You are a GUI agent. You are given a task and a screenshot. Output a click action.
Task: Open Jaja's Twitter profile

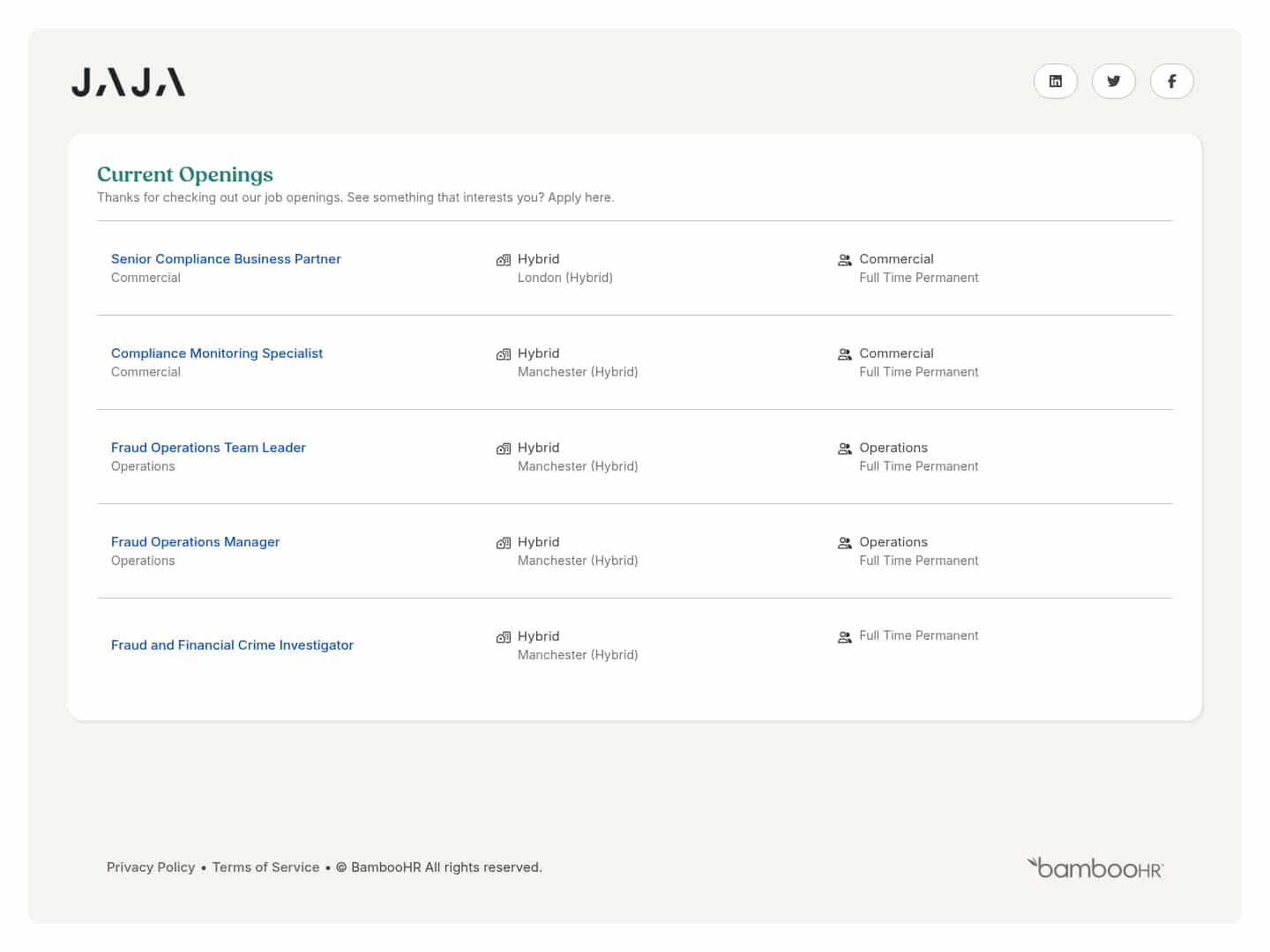click(1114, 80)
